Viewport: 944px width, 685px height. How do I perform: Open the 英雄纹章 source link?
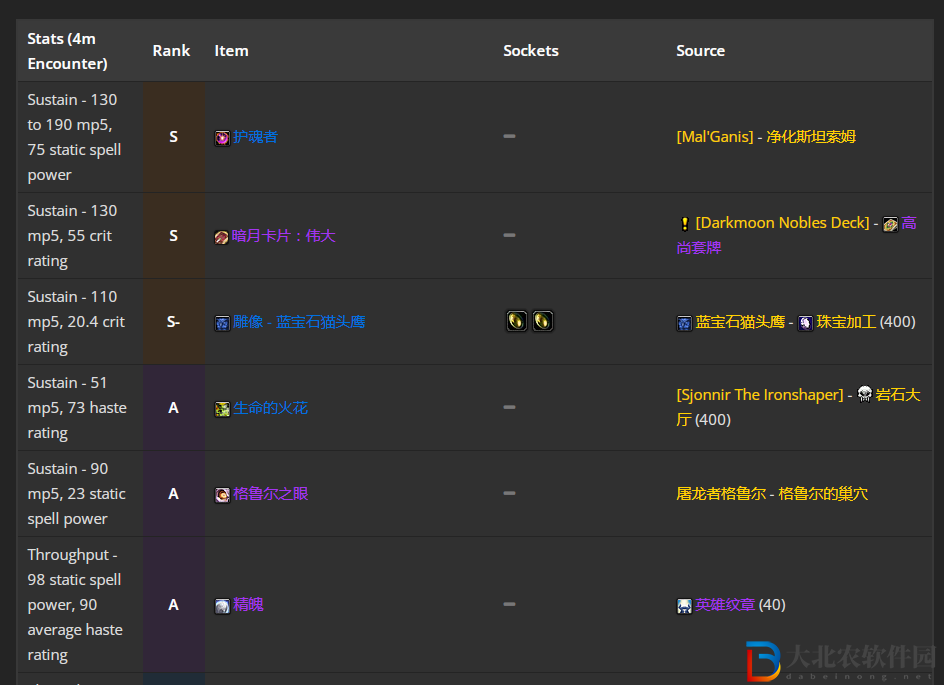pyautogui.click(x=725, y=604)
